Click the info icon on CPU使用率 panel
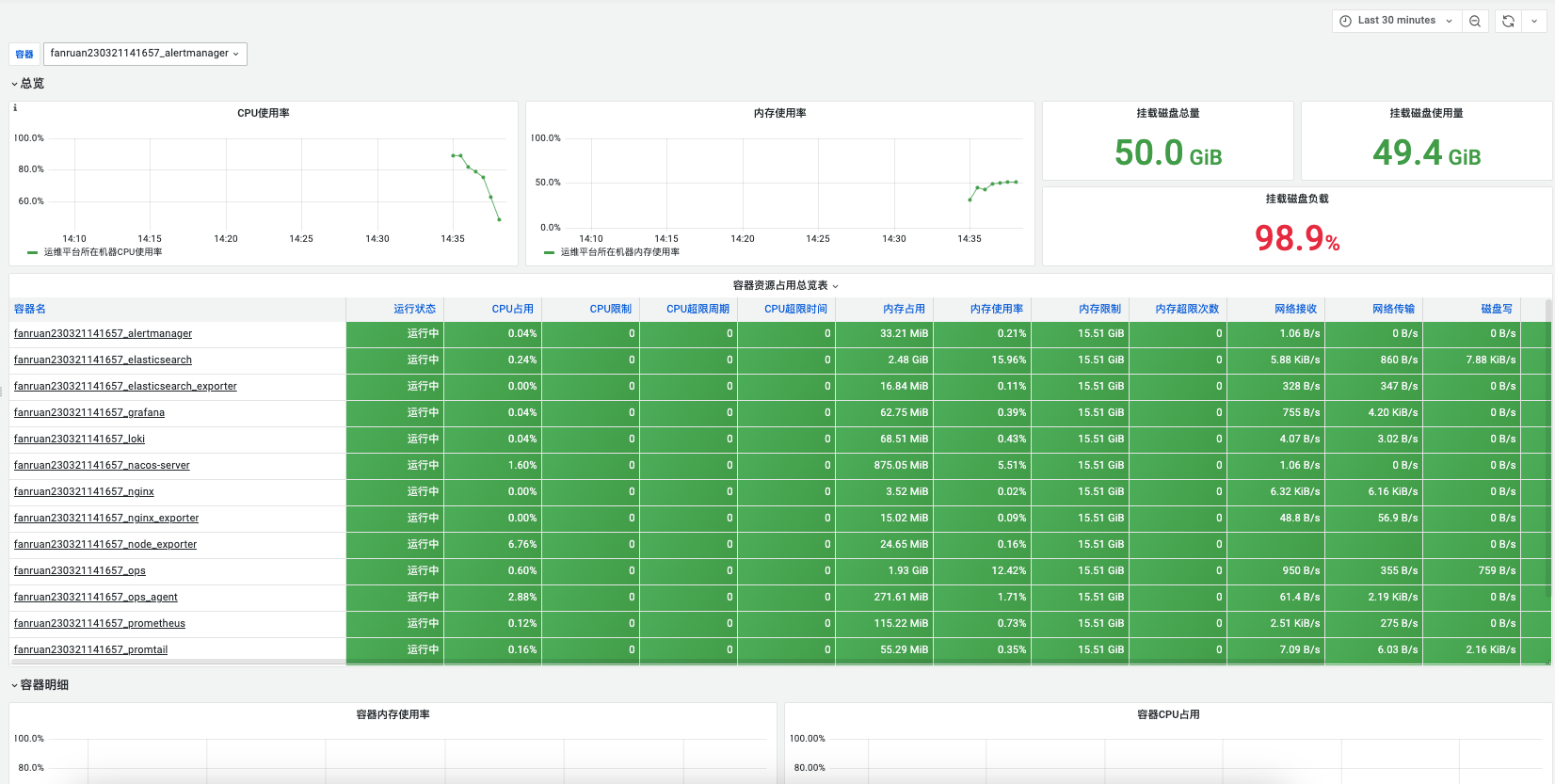 coord(15,108)
